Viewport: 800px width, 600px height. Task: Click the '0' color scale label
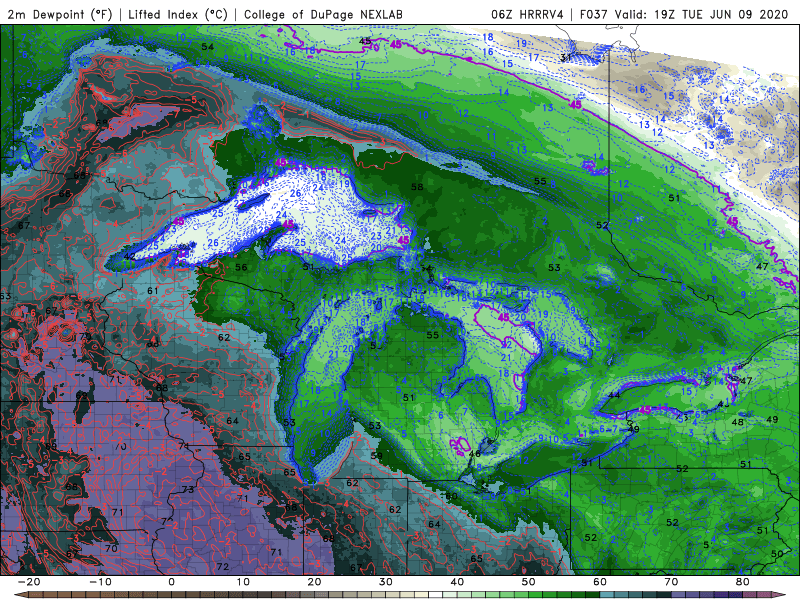(x=171, y=582)
